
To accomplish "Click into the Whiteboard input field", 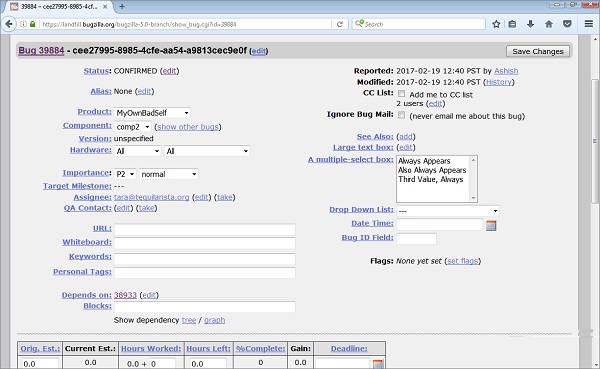I will click(x=205, y=243).
